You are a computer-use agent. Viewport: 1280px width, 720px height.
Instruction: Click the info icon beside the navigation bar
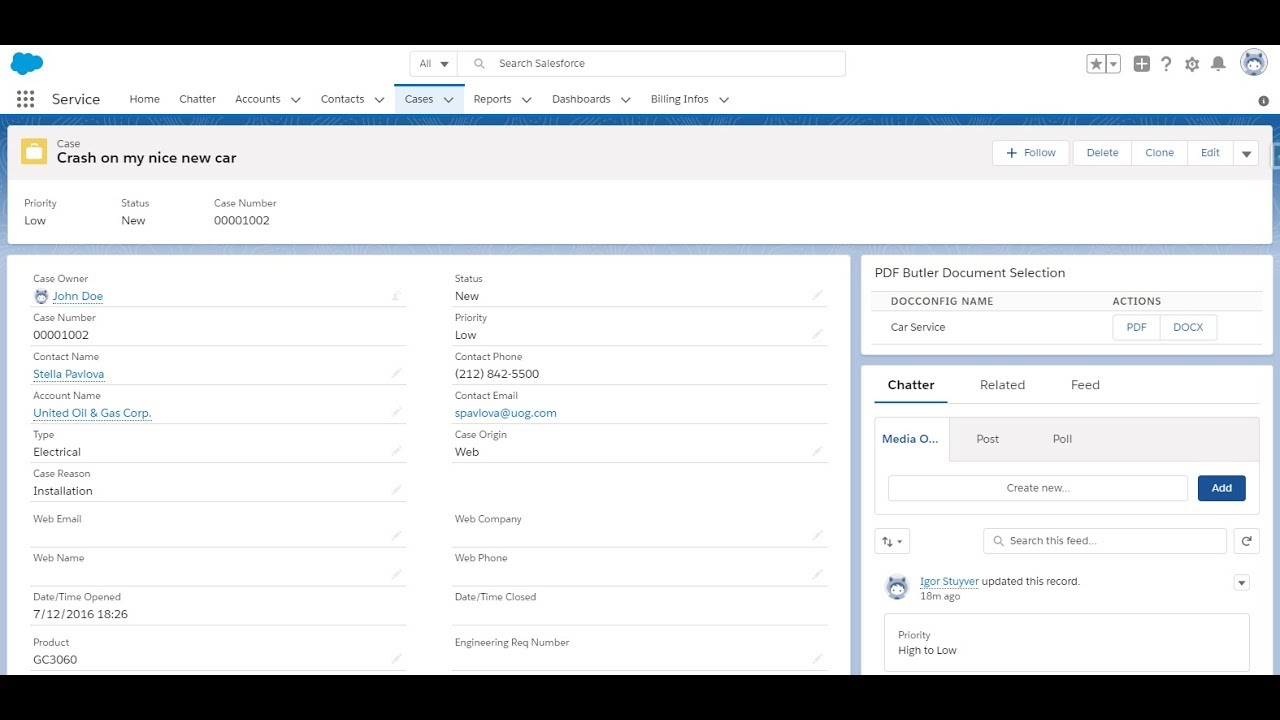pyautogui.click(x=1263, y=101)
